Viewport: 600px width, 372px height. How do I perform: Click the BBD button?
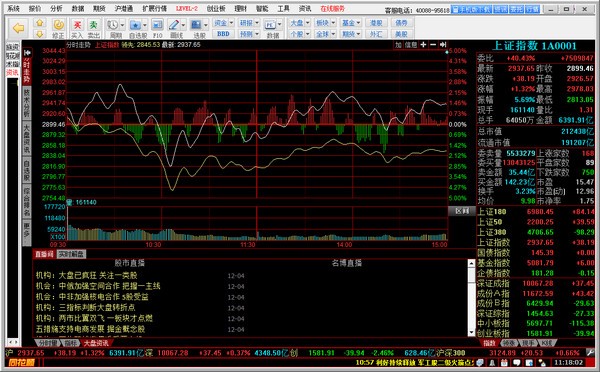223,34
